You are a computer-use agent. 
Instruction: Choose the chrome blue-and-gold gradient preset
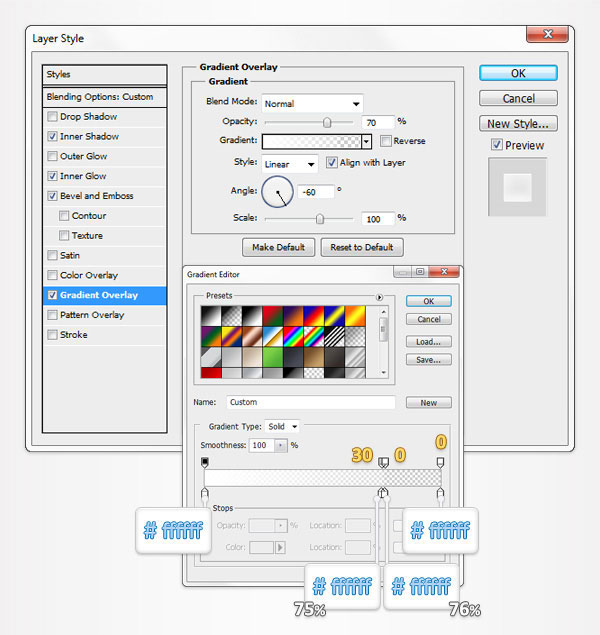pos(273,337)
